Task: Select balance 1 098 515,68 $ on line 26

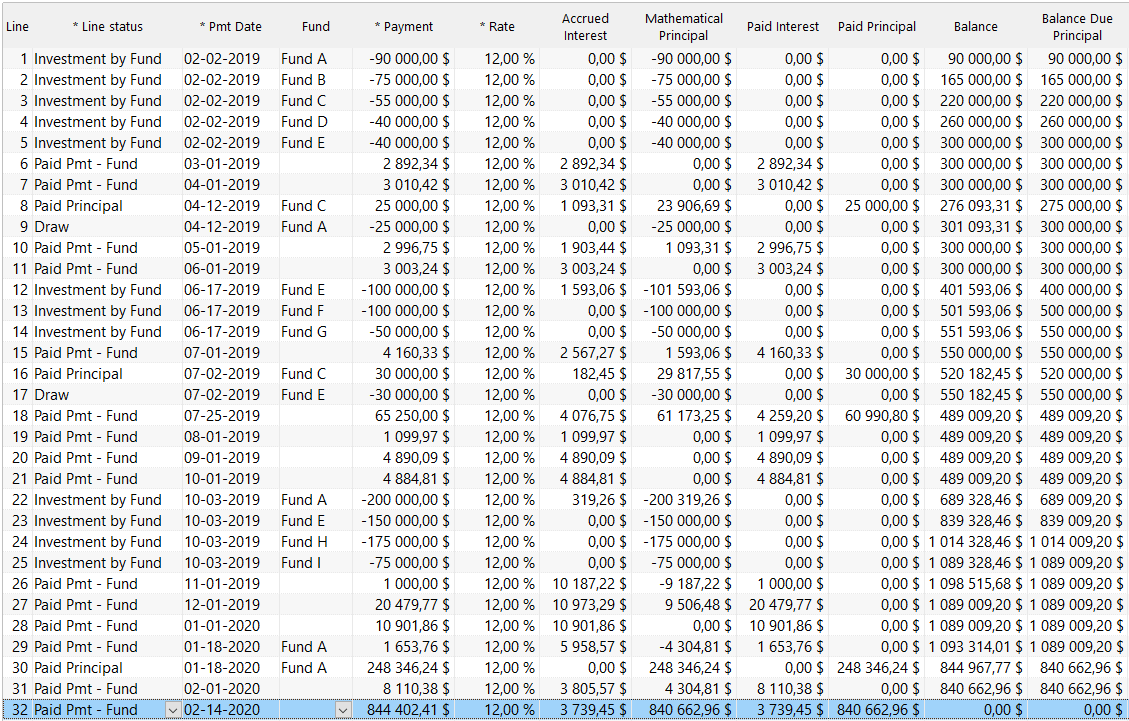Action: pyautogui.click(x=976, y=583)
